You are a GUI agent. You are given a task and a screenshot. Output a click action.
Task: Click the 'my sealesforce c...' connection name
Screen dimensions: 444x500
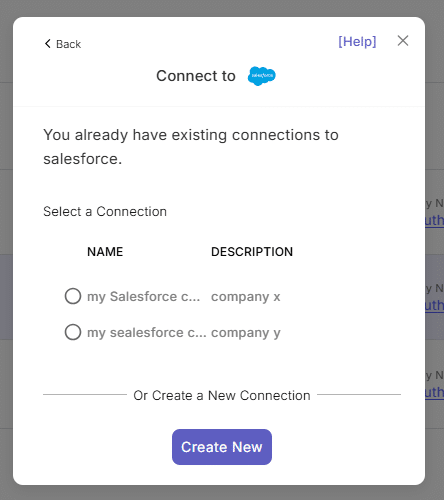point(147,332)
